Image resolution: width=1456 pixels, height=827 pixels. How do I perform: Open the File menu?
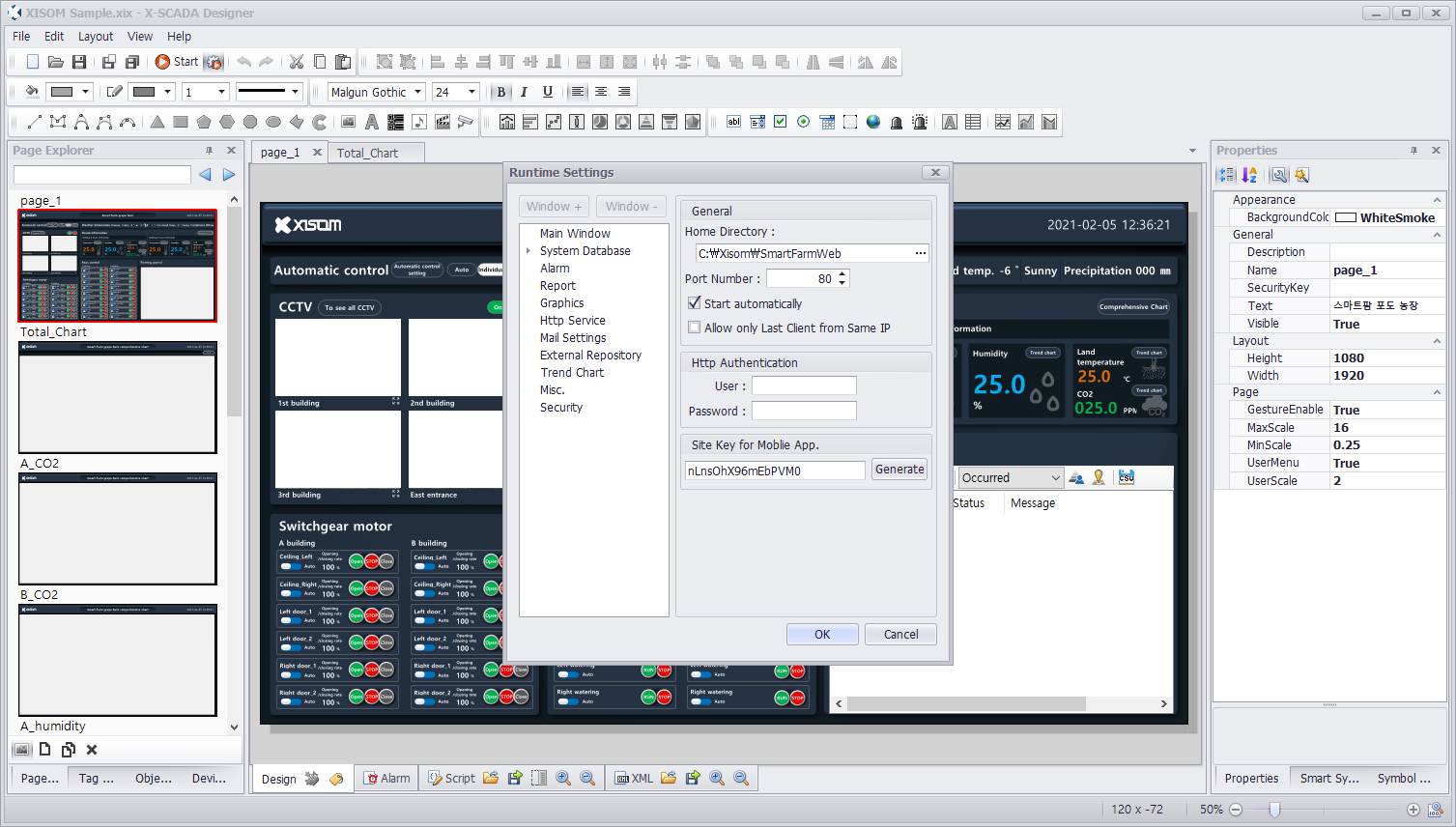point(21,37)
